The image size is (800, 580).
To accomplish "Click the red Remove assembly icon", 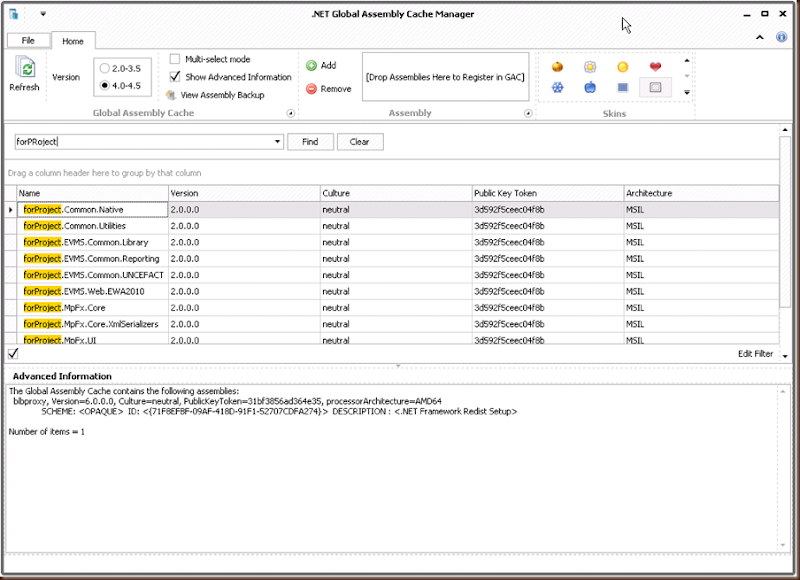I will 311,89.
